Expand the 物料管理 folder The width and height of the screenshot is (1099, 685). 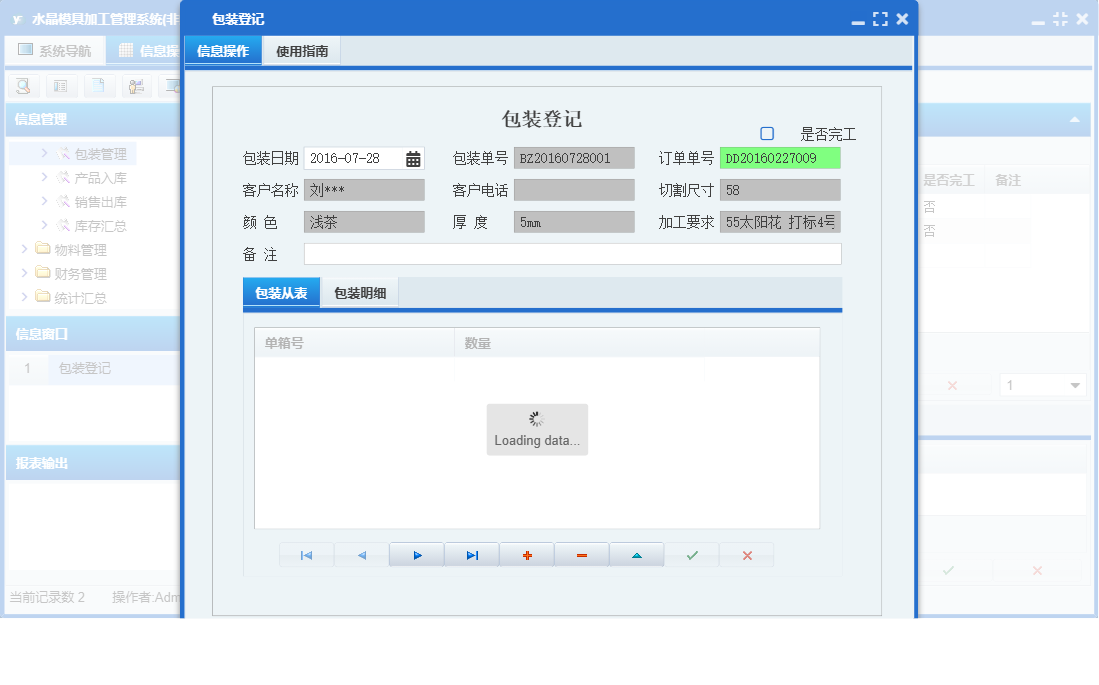pos(70,249)
